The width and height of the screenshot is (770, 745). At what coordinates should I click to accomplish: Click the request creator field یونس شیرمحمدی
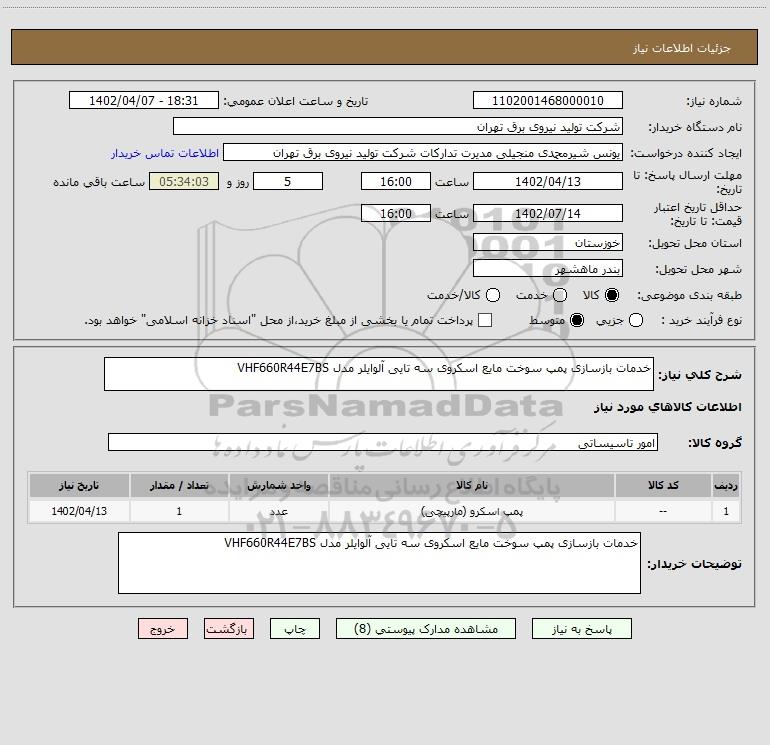[423, 153]
